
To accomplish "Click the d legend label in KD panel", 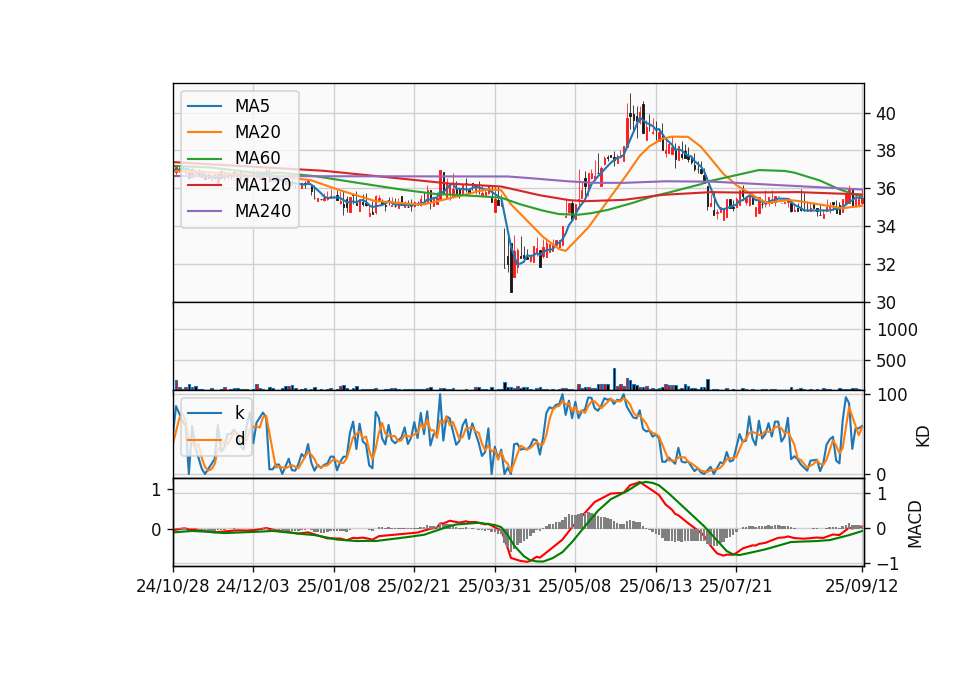I will tap(240, 439).
